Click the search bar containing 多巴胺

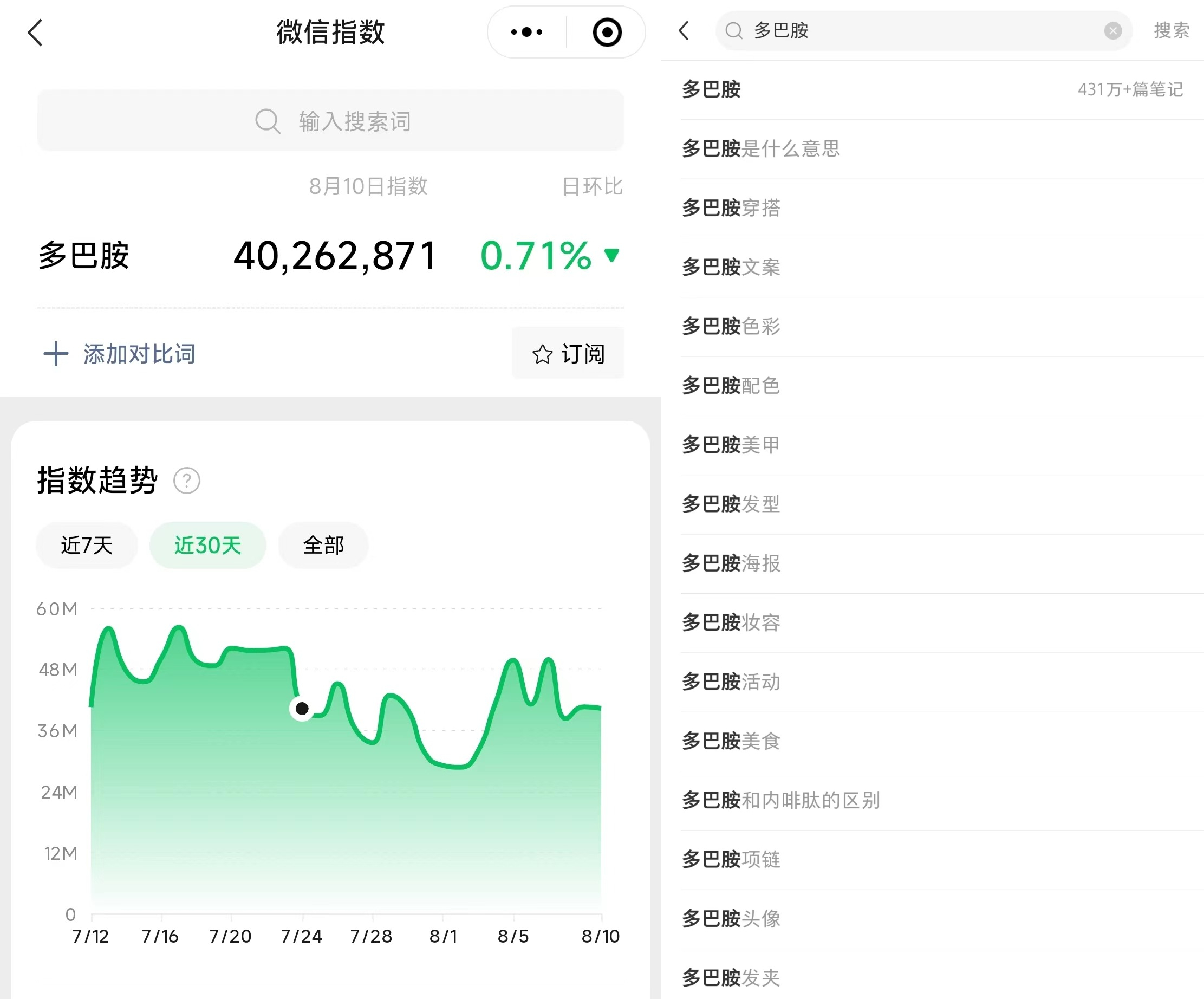923,30
